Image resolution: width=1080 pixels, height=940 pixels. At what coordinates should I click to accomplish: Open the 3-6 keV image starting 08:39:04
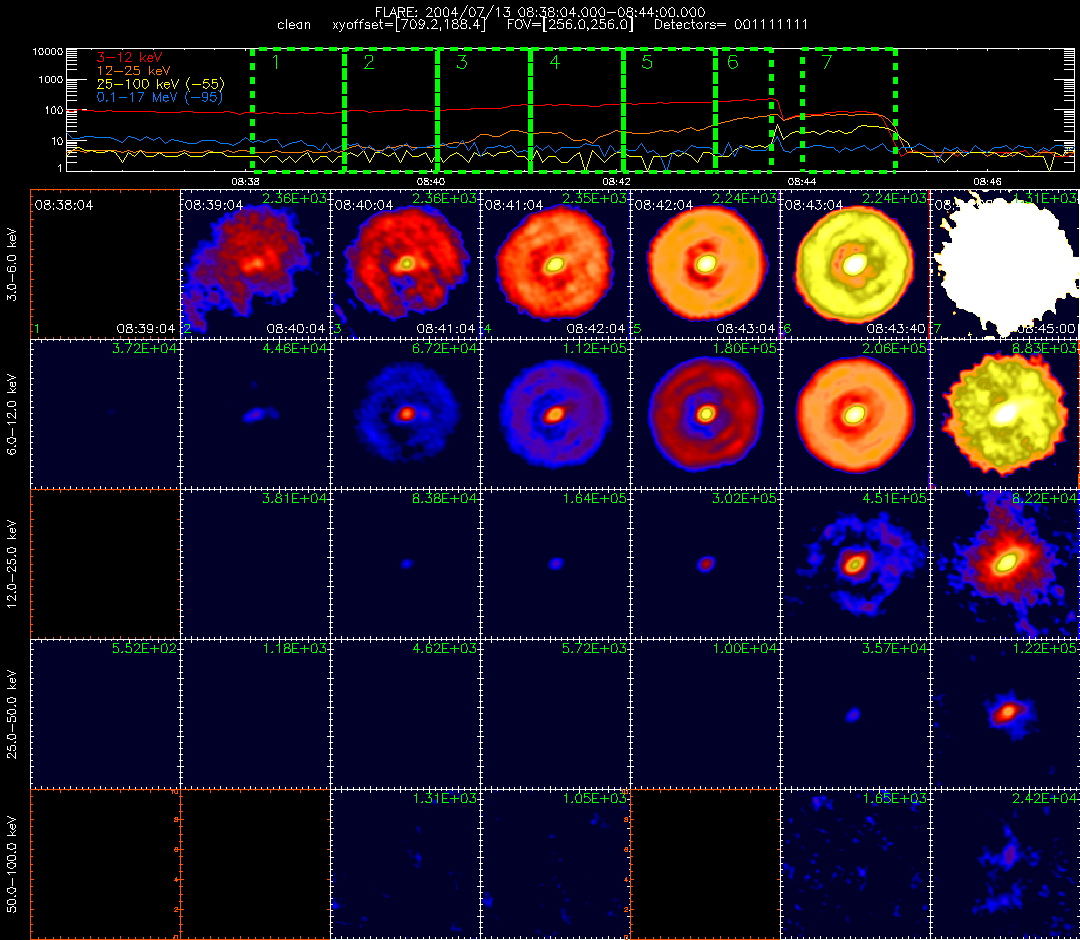pyautogui.click(x=256, y=264)
